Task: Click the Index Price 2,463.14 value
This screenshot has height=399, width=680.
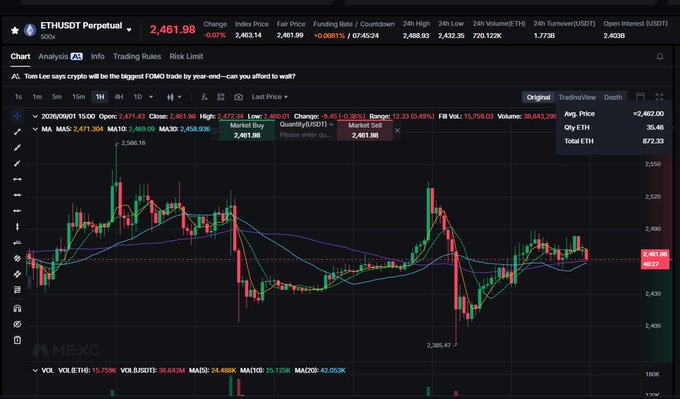Action: [248, 36]
